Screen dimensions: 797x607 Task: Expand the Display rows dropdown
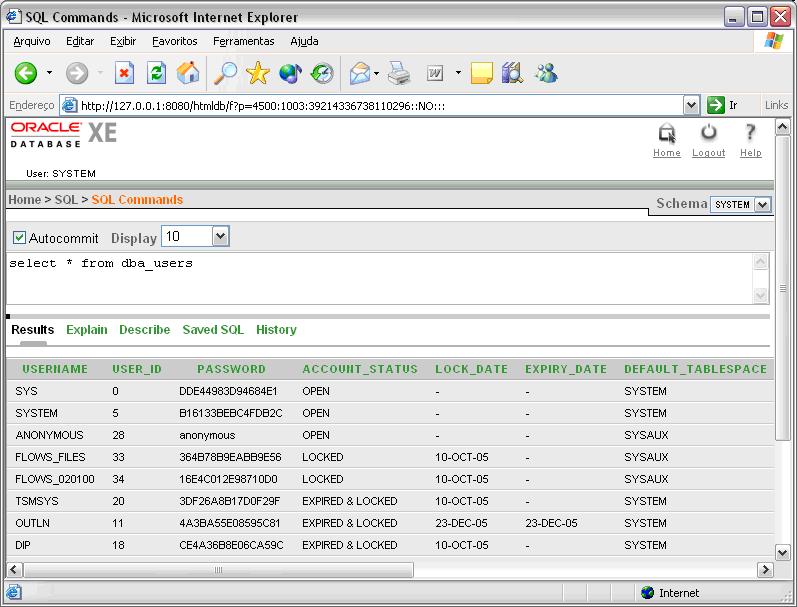click(x=221, y=237)
